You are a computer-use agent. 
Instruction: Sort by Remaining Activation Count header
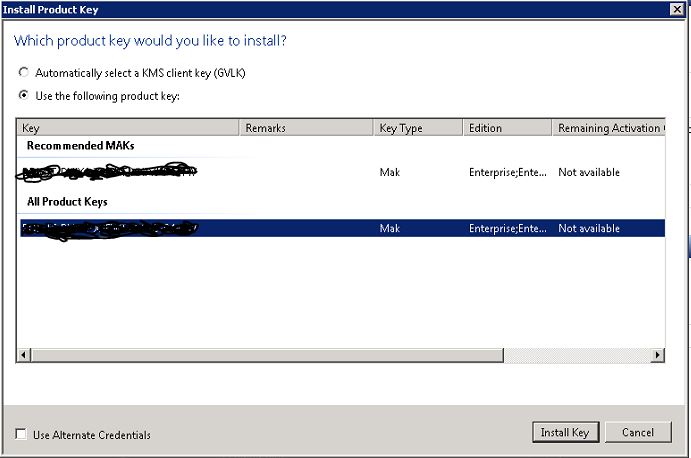(607, 128)
